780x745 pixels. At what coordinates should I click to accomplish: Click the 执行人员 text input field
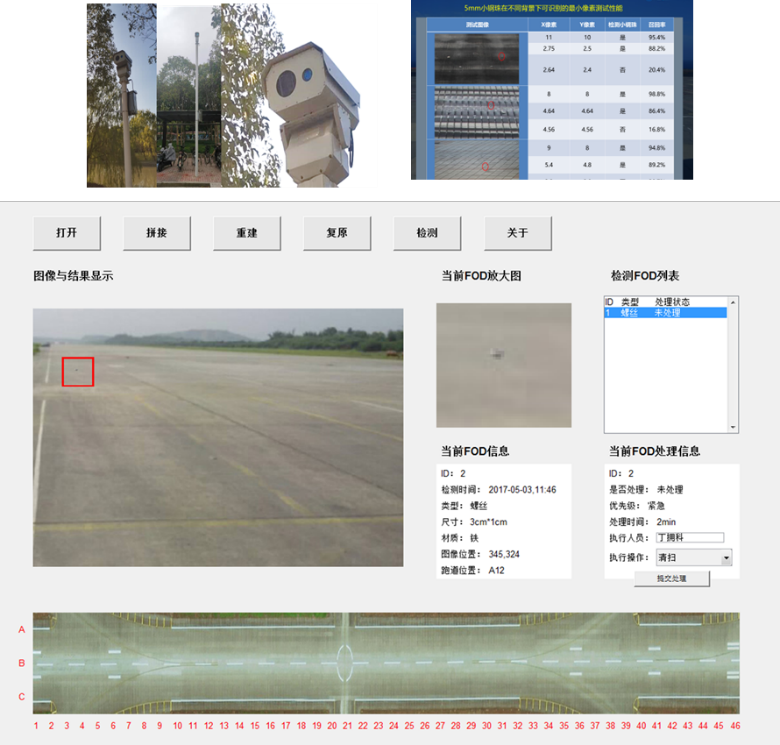coord(689,538)
